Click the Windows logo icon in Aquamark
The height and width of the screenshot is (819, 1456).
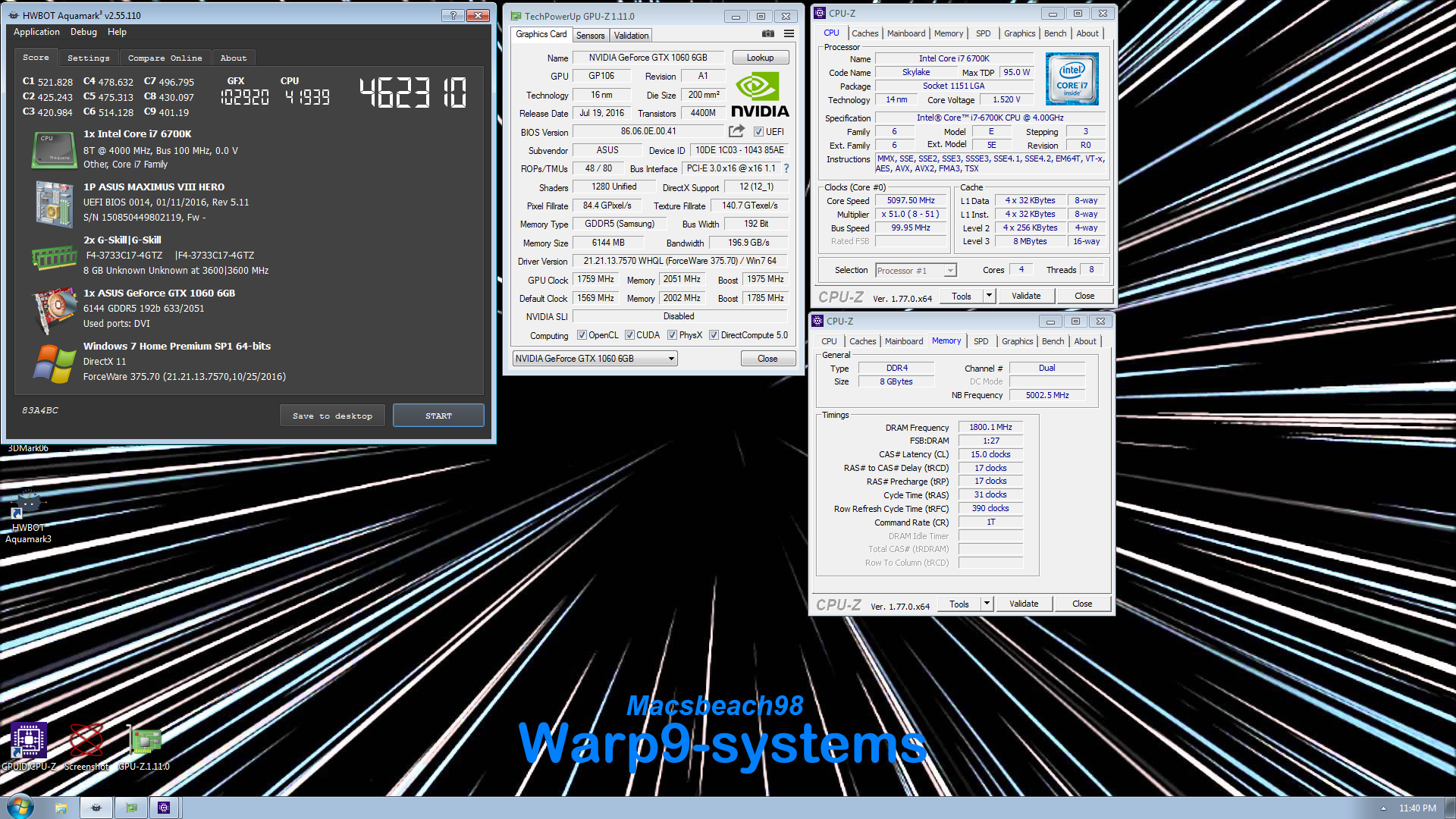[x=54, y=363]
